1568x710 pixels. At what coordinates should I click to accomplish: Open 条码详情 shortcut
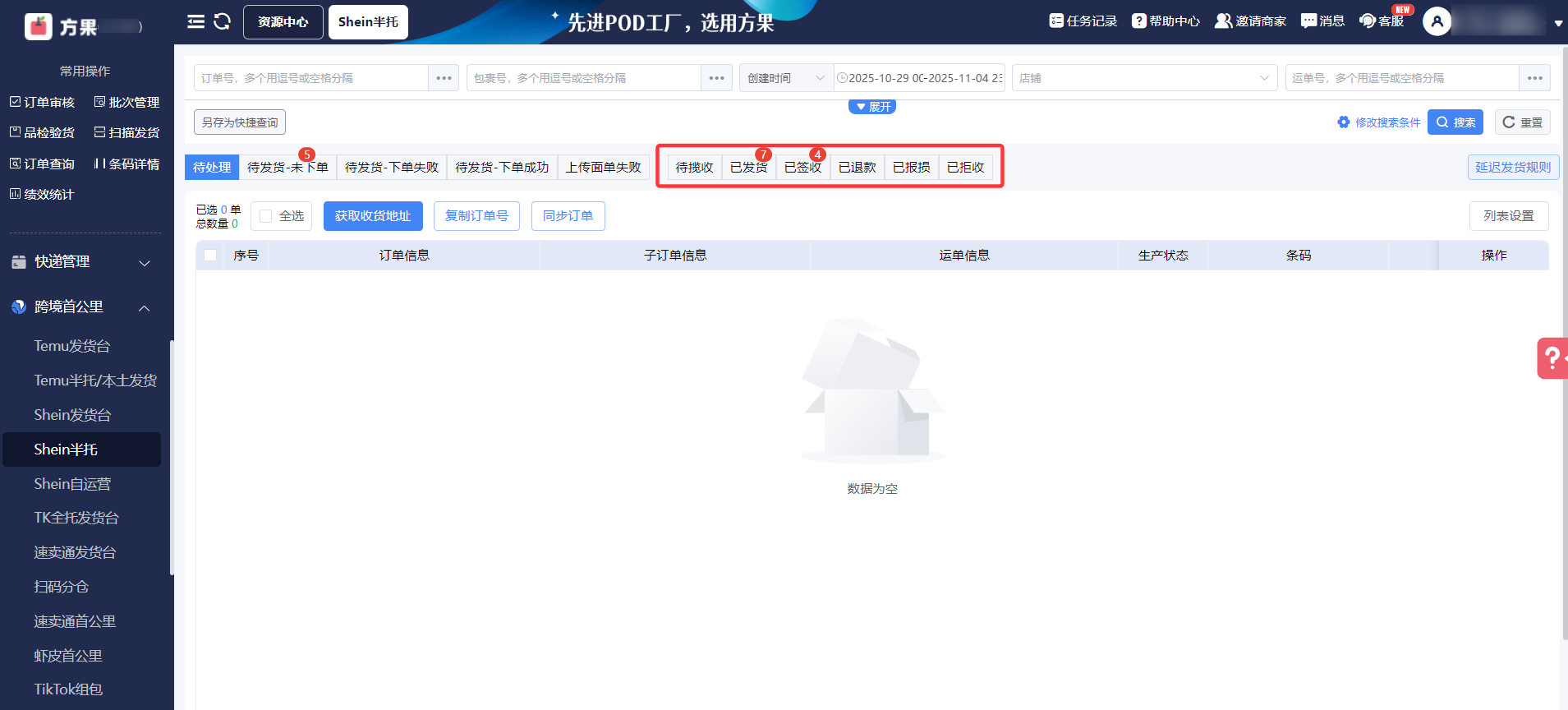tap(126, 164)
